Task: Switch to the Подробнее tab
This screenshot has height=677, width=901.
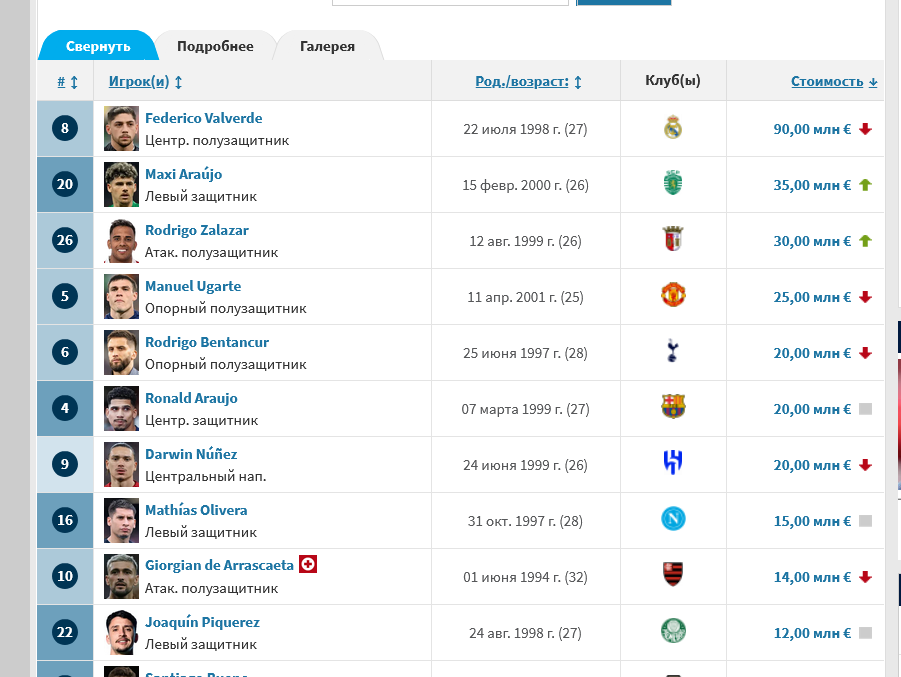Action: click(215, 46)
